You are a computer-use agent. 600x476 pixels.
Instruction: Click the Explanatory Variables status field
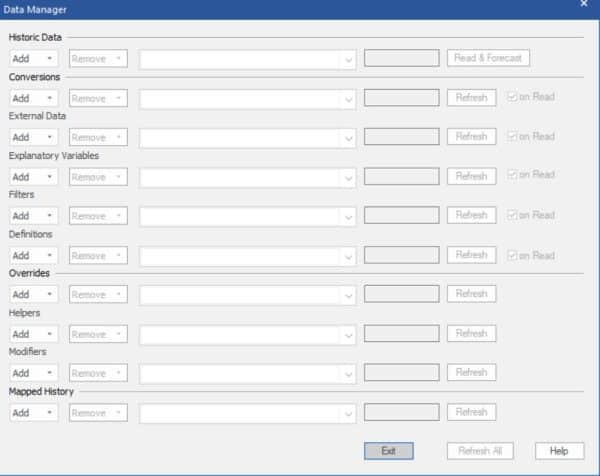pyautogui.click(x=402, y=176)
